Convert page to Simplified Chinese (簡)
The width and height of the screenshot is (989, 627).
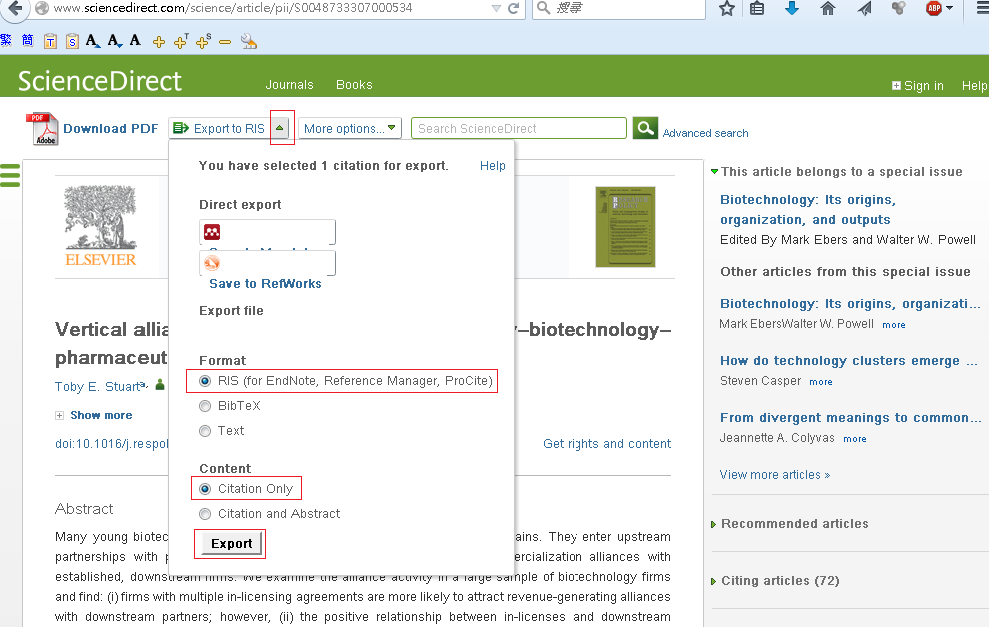tap(28, 41)
